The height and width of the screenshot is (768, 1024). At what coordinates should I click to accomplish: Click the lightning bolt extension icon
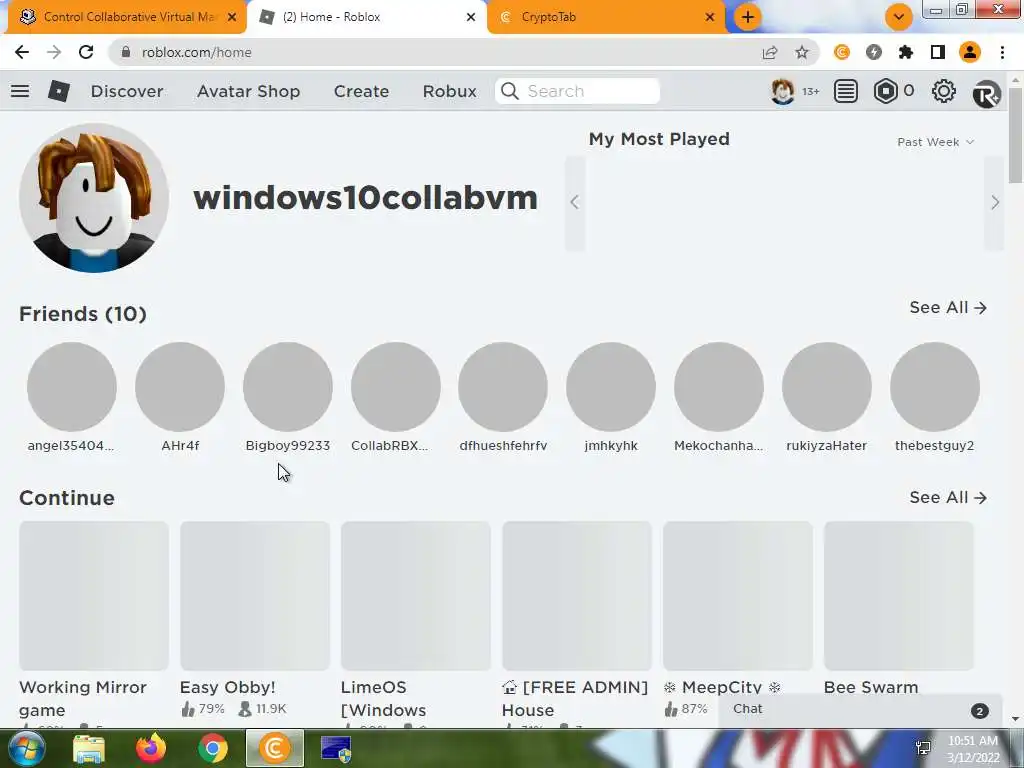[874, 52]
